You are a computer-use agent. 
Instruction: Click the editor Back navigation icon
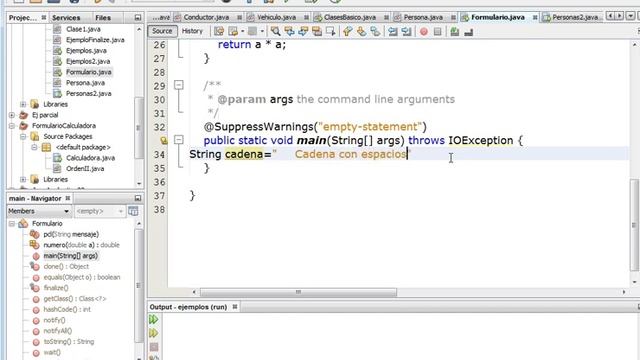click(x=233, y=31)
